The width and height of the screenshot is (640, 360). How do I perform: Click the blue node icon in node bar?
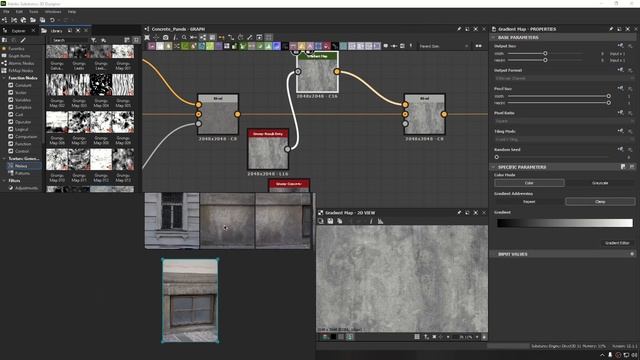tap(276, 46)
